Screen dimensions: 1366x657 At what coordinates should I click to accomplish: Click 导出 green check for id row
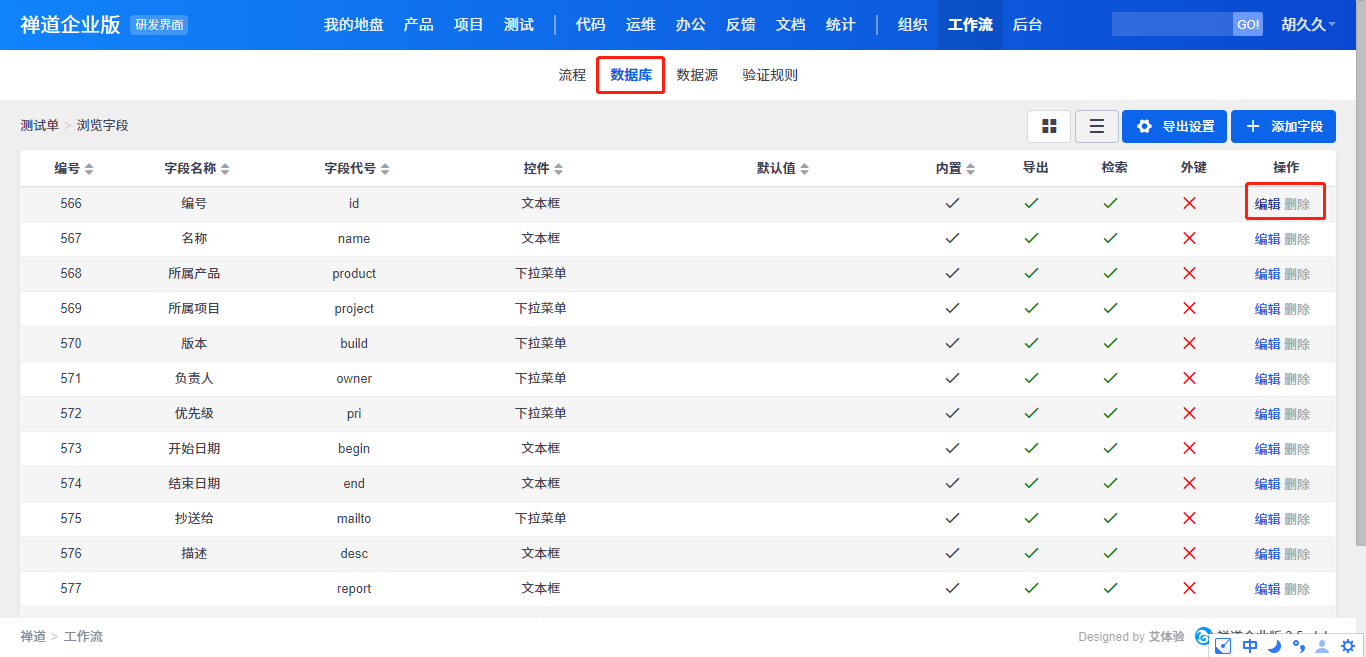click(1031, 203)
